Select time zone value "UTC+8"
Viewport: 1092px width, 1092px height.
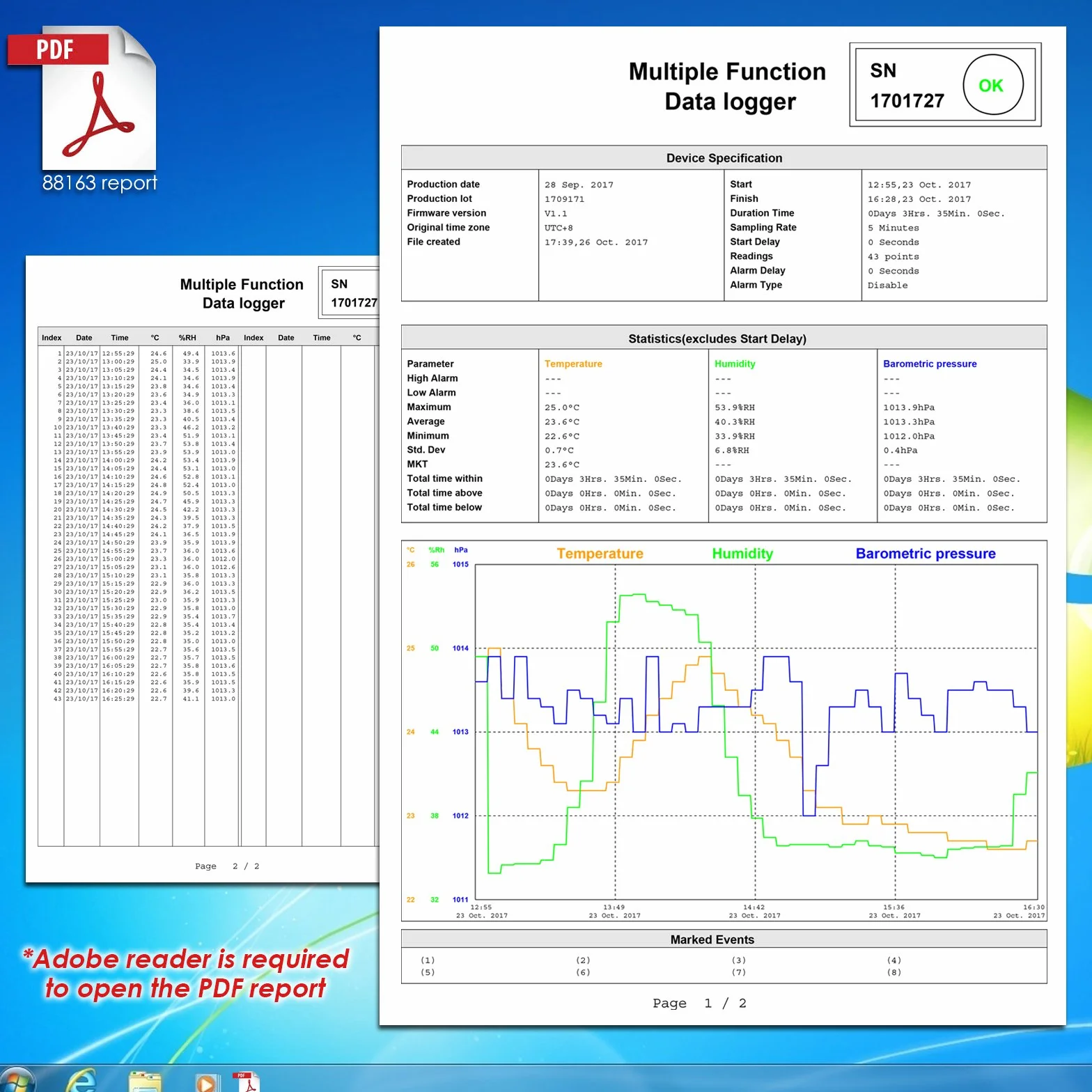click(x=559, y=228)
